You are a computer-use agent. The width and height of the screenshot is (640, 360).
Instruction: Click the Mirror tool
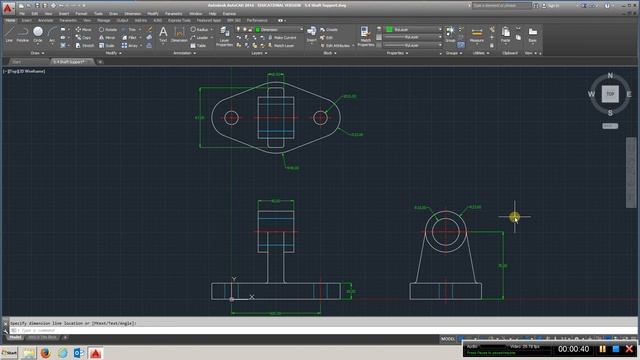tap(107, 38)
